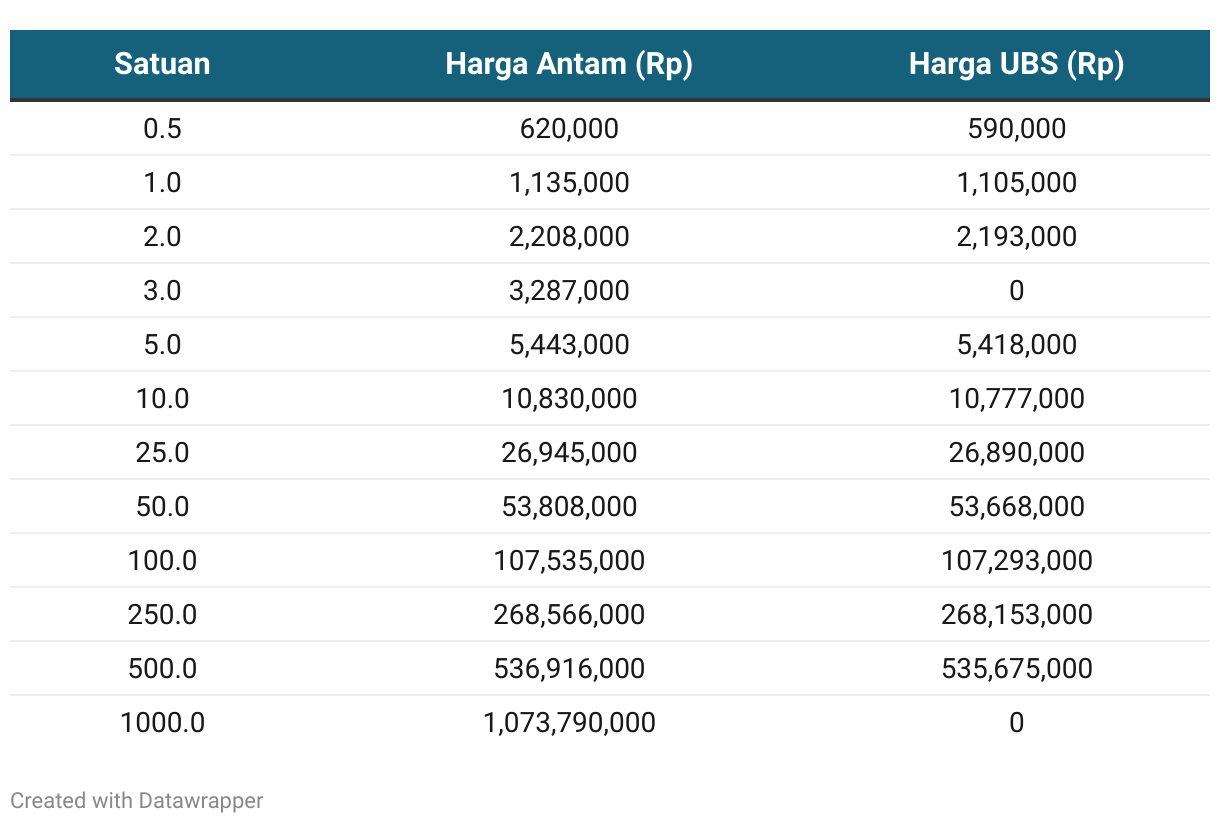This screenshot has height=824, width=1220.
Task: Click the Satuan column header
Action: 162,64
